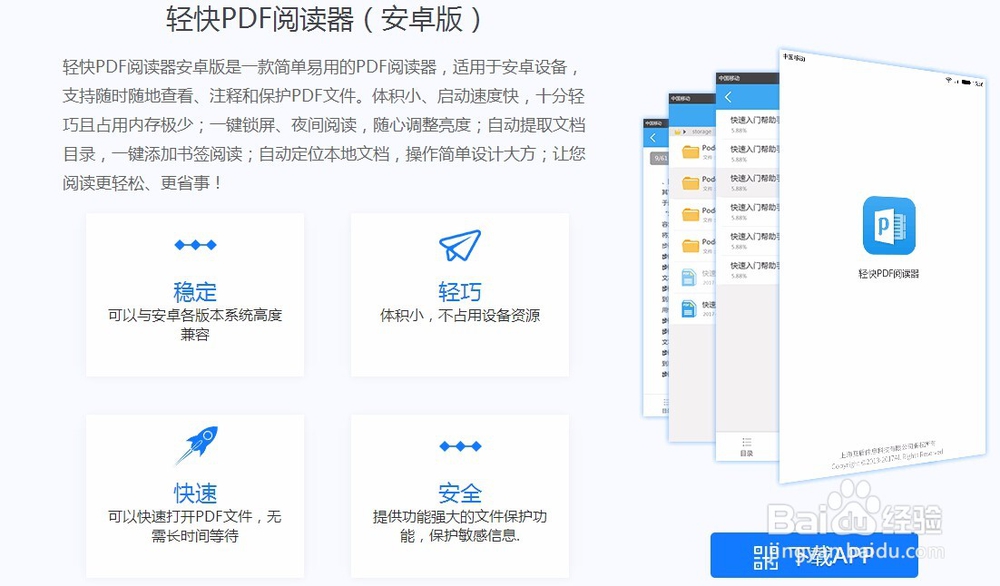Click the page title 轻快PDF阅读器（安卓版）
The height and width of the screenshot is (586, 1000).
coord(324,19)
